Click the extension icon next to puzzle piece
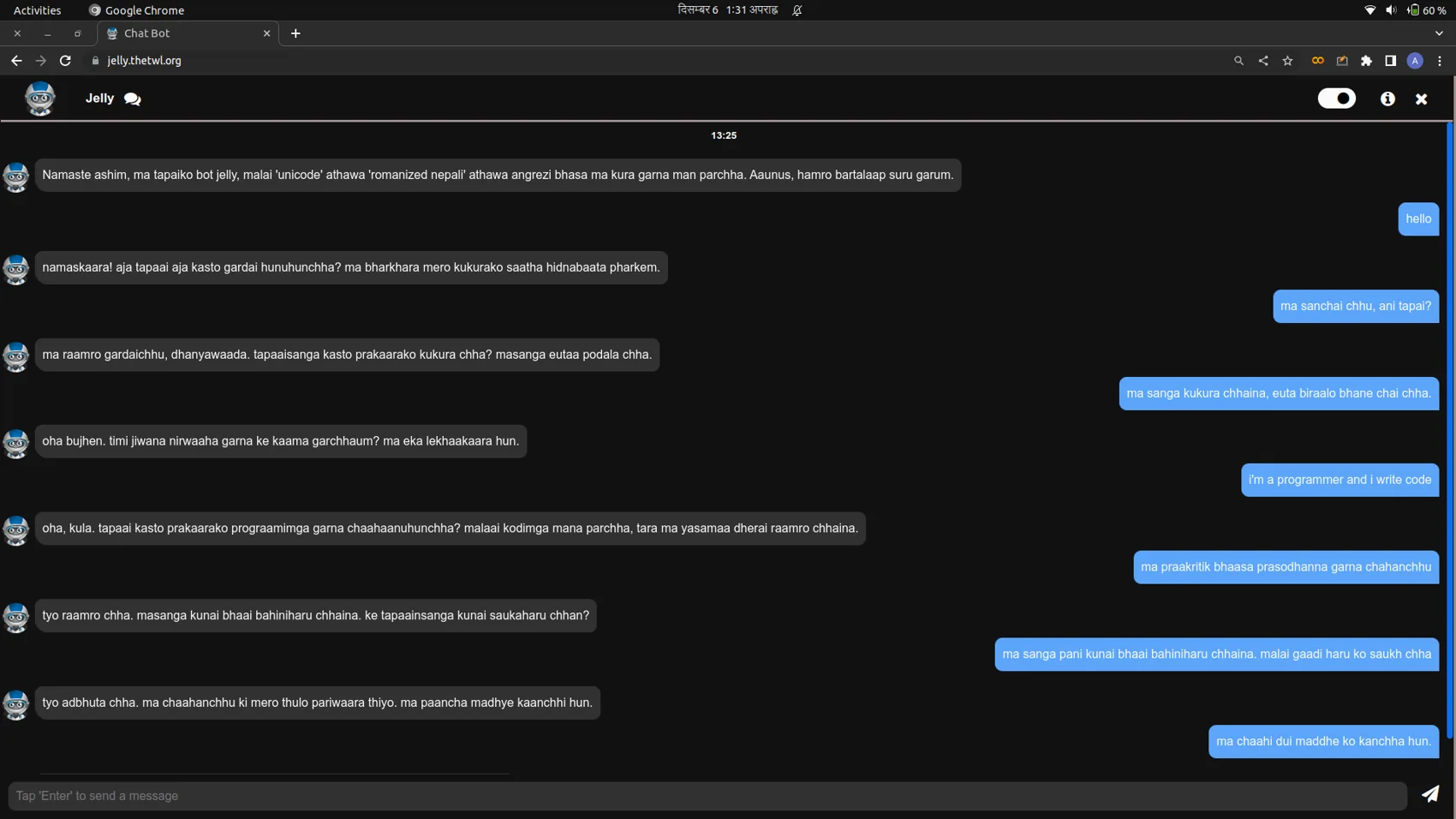The image size is (1456, 819). pos(1342,61)
